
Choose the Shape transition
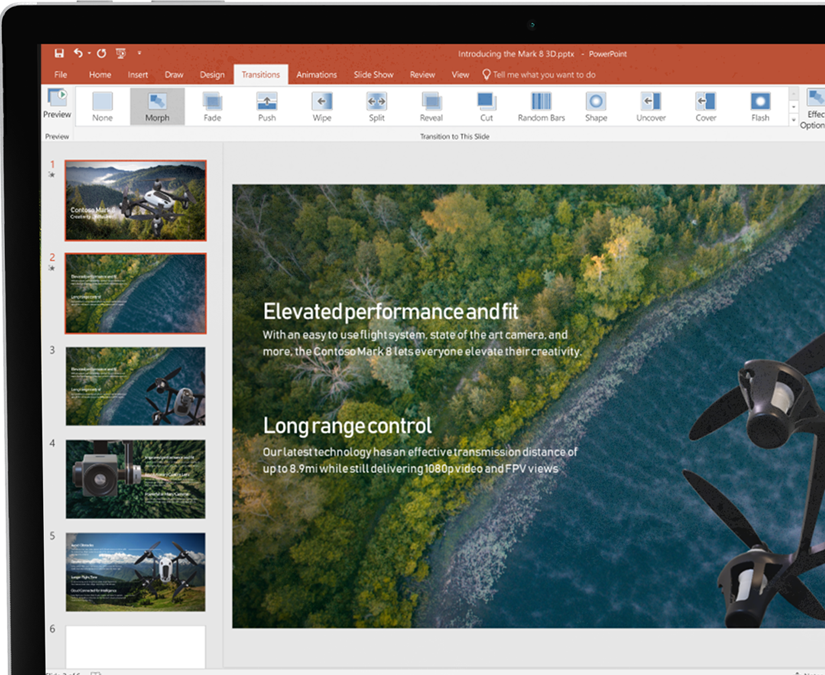(596, 107)
